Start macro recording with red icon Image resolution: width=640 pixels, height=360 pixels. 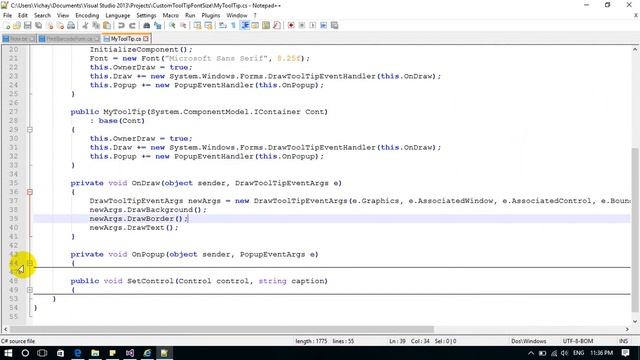click(291, 25)
